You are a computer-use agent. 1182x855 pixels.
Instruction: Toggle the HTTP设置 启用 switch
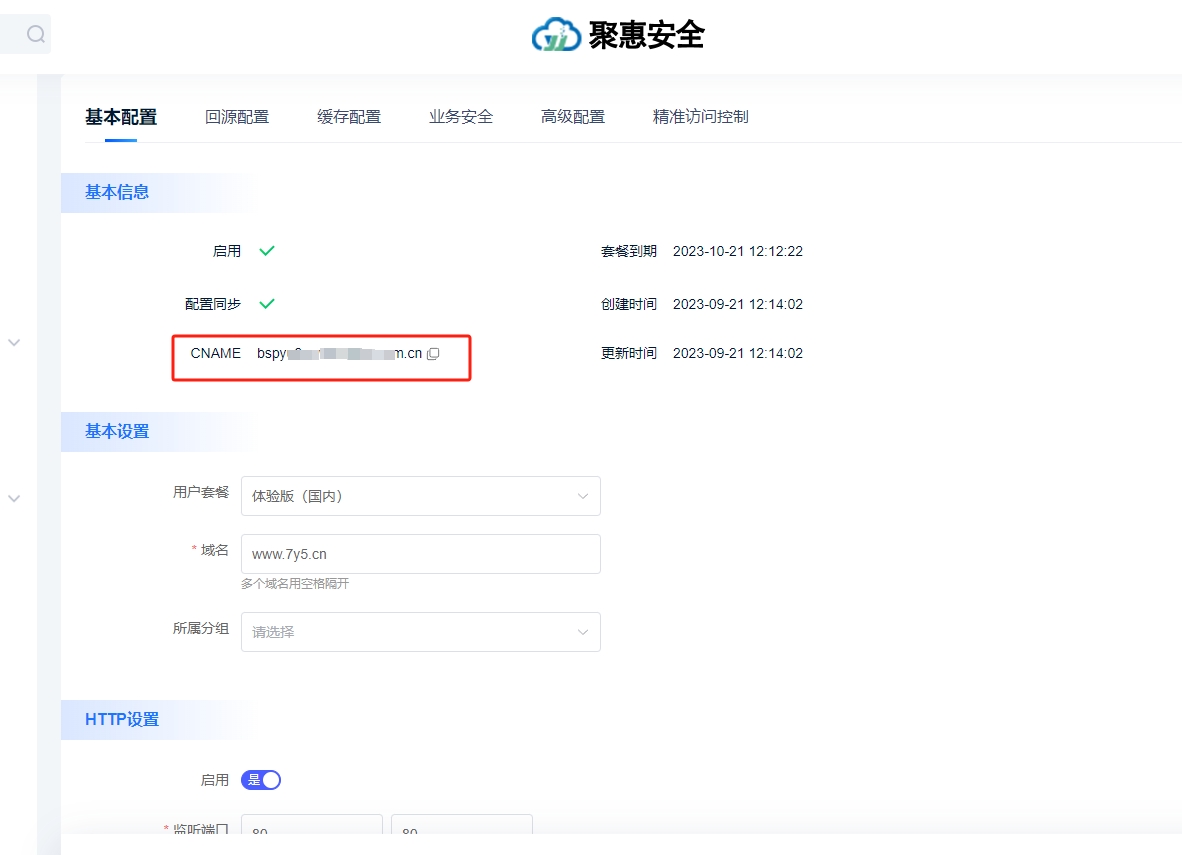click(261, 780)
